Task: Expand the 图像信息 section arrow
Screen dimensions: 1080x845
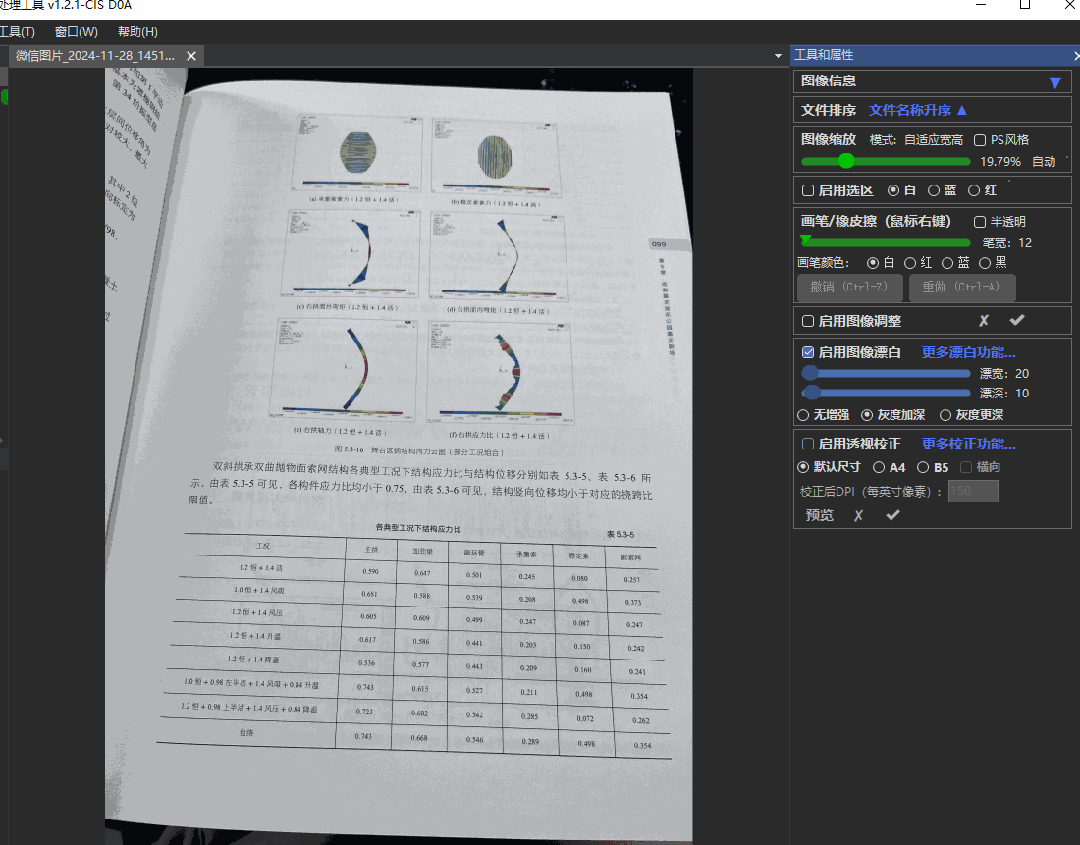Action: [x=1055, y=83]
